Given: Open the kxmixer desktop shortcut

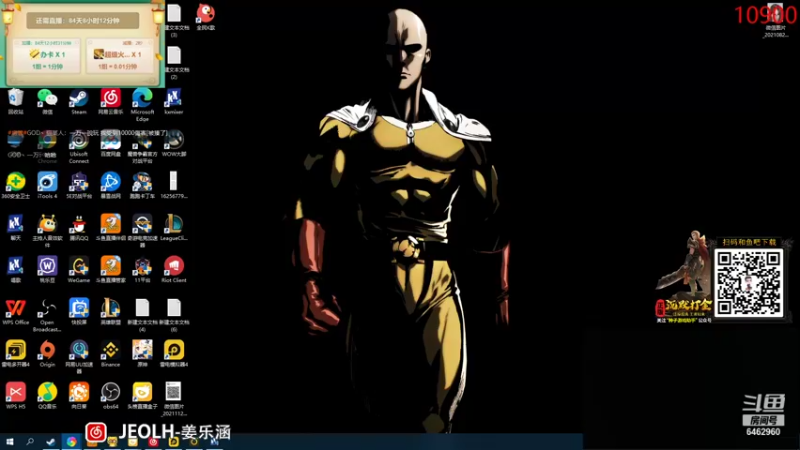Looking at the screenshot, I should [173, 100].
